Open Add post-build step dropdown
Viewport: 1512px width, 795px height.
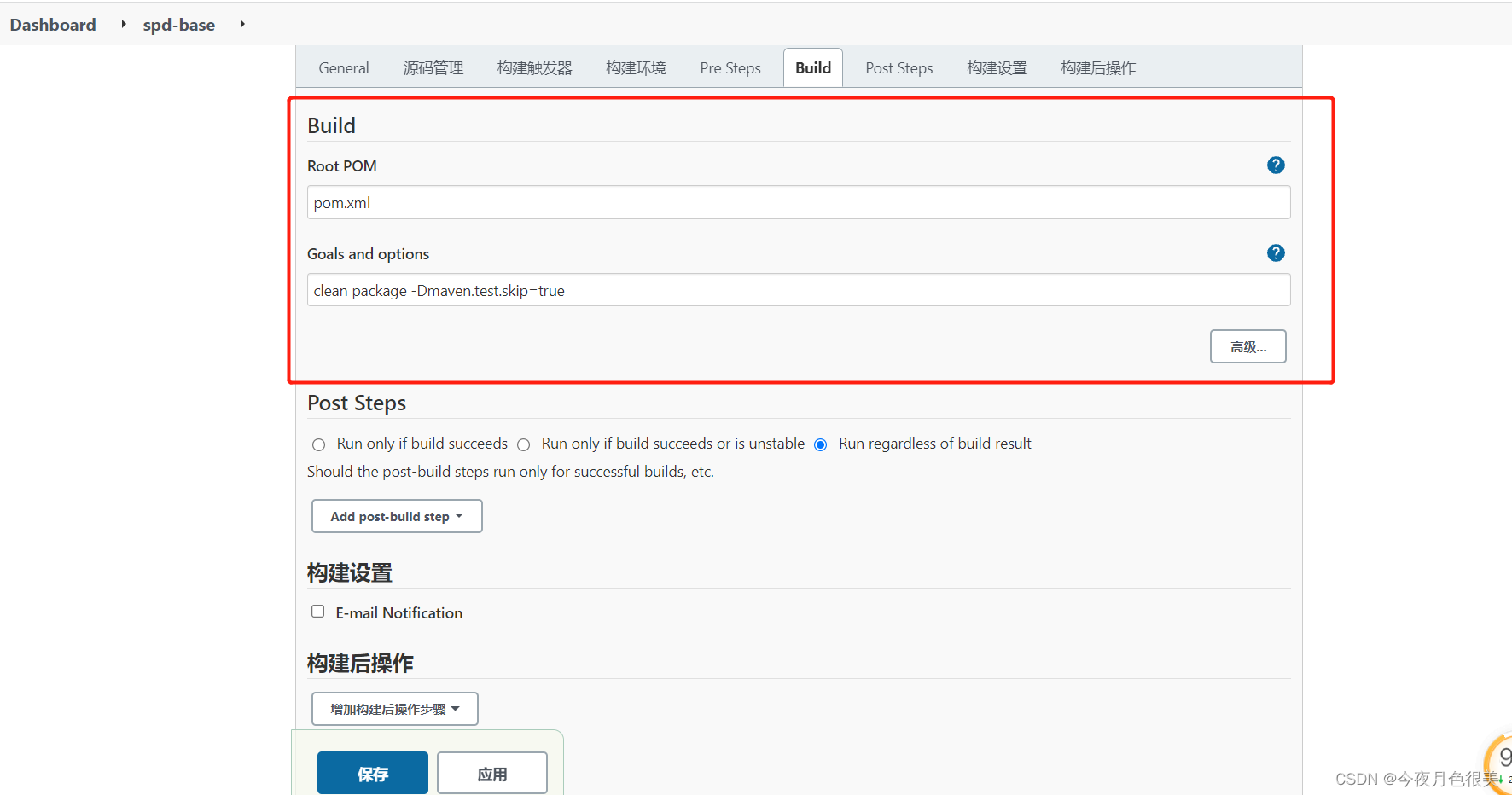397,516
